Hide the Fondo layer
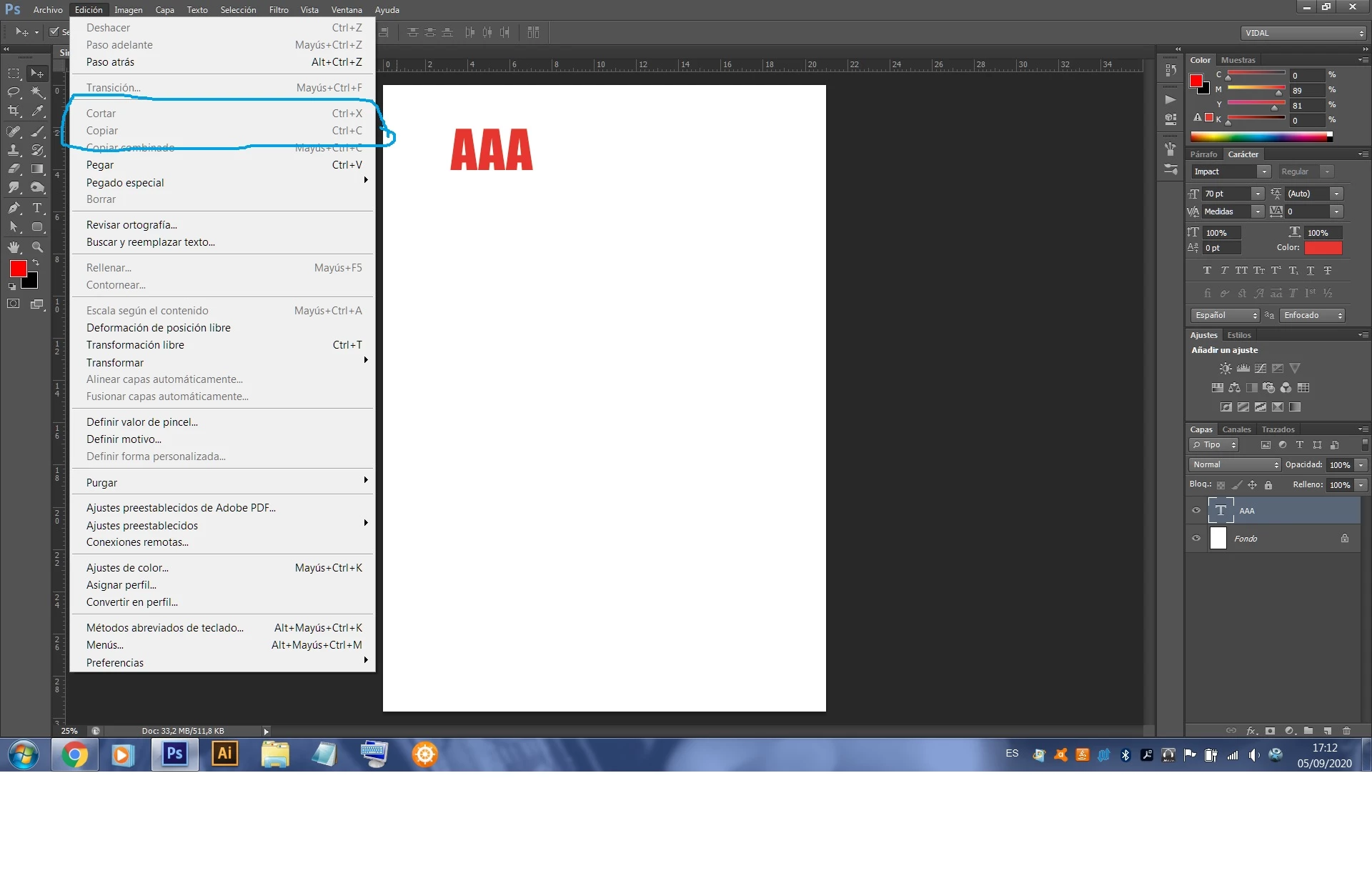Viewport: 1372px width, 893px height. coord(1196,539)
